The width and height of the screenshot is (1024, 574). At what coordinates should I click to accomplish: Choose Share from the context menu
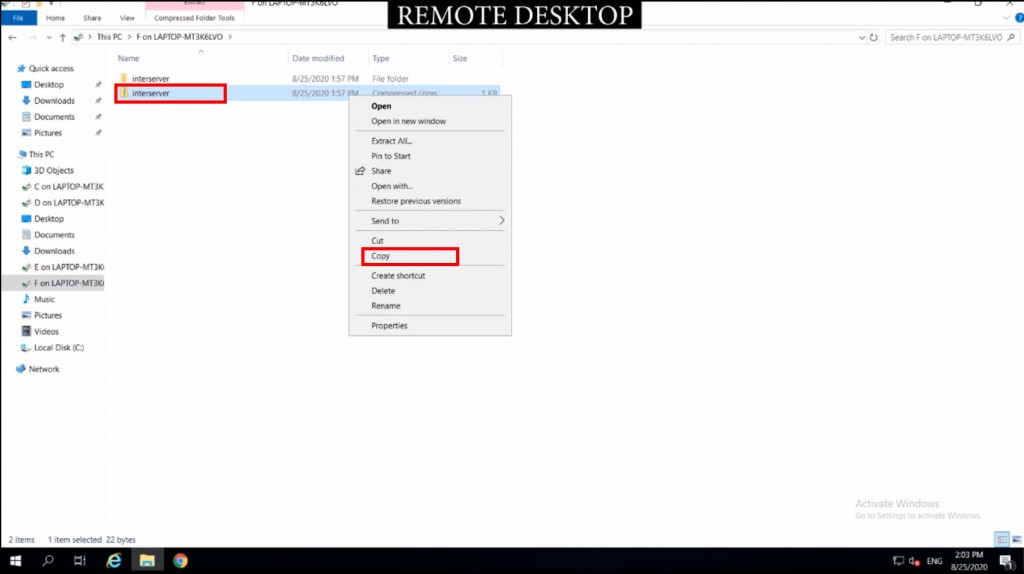pos(381,171)
